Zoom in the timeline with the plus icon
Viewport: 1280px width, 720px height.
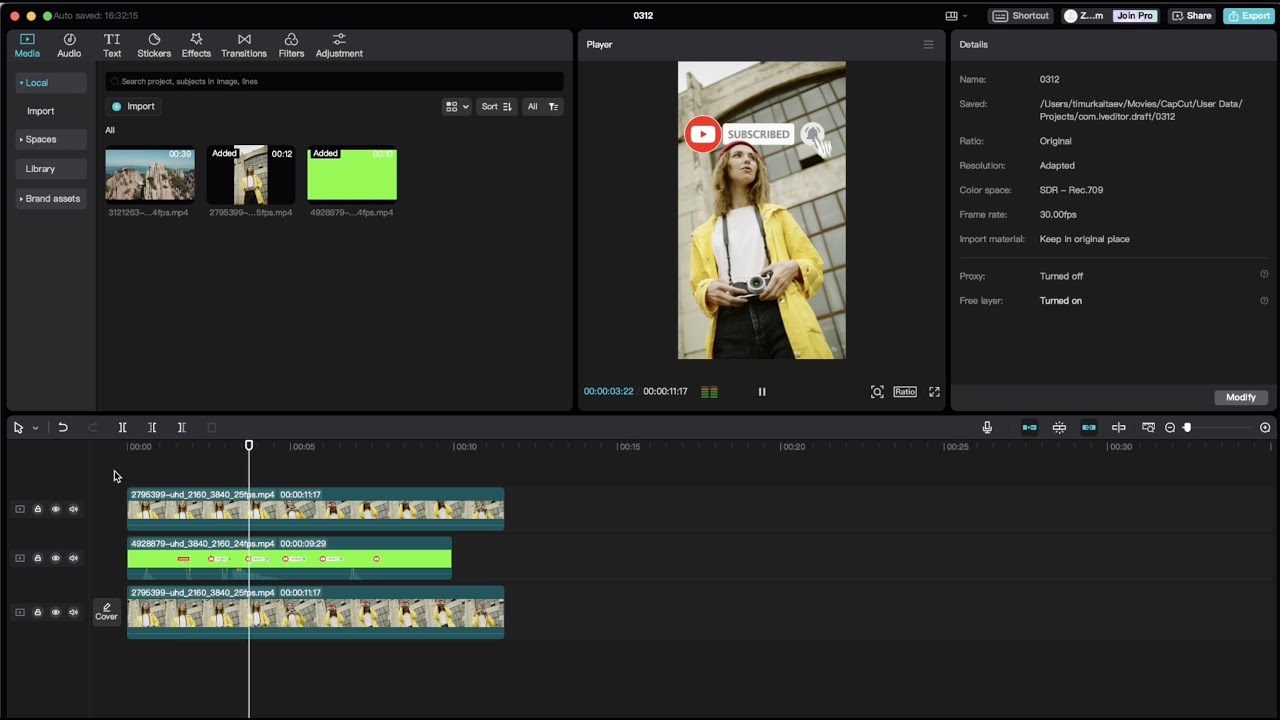click(1265, 427)
